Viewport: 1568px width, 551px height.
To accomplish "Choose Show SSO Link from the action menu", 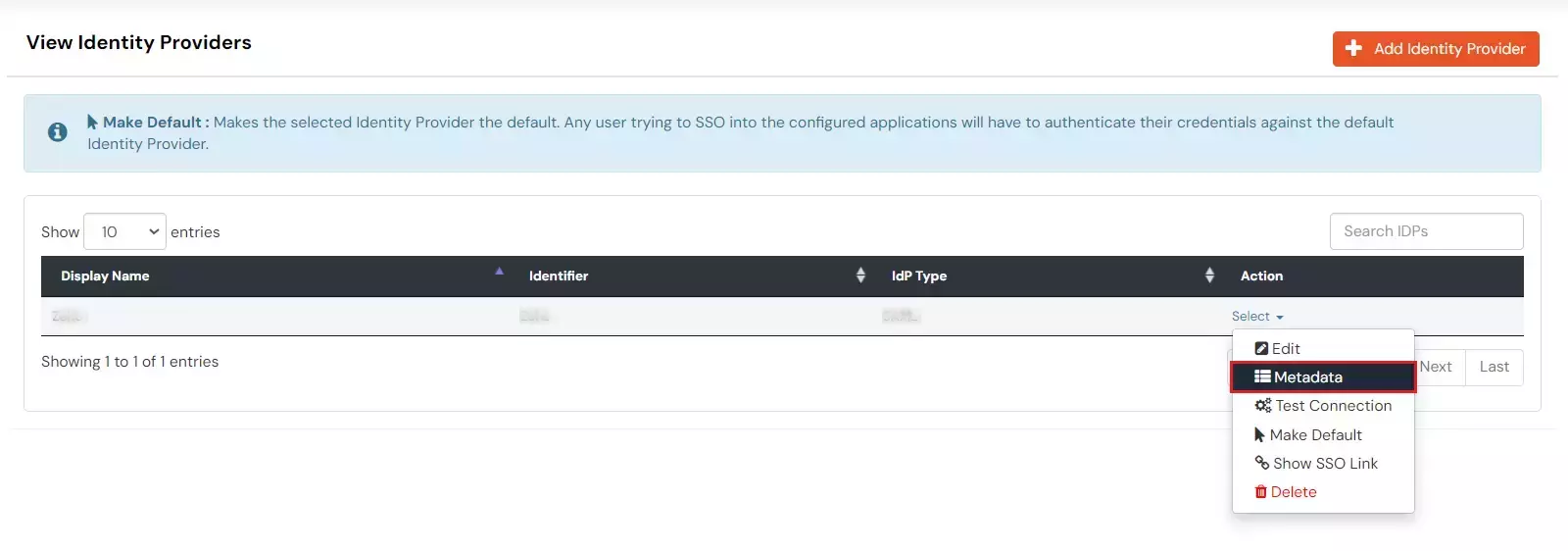I will [1323, 464].
